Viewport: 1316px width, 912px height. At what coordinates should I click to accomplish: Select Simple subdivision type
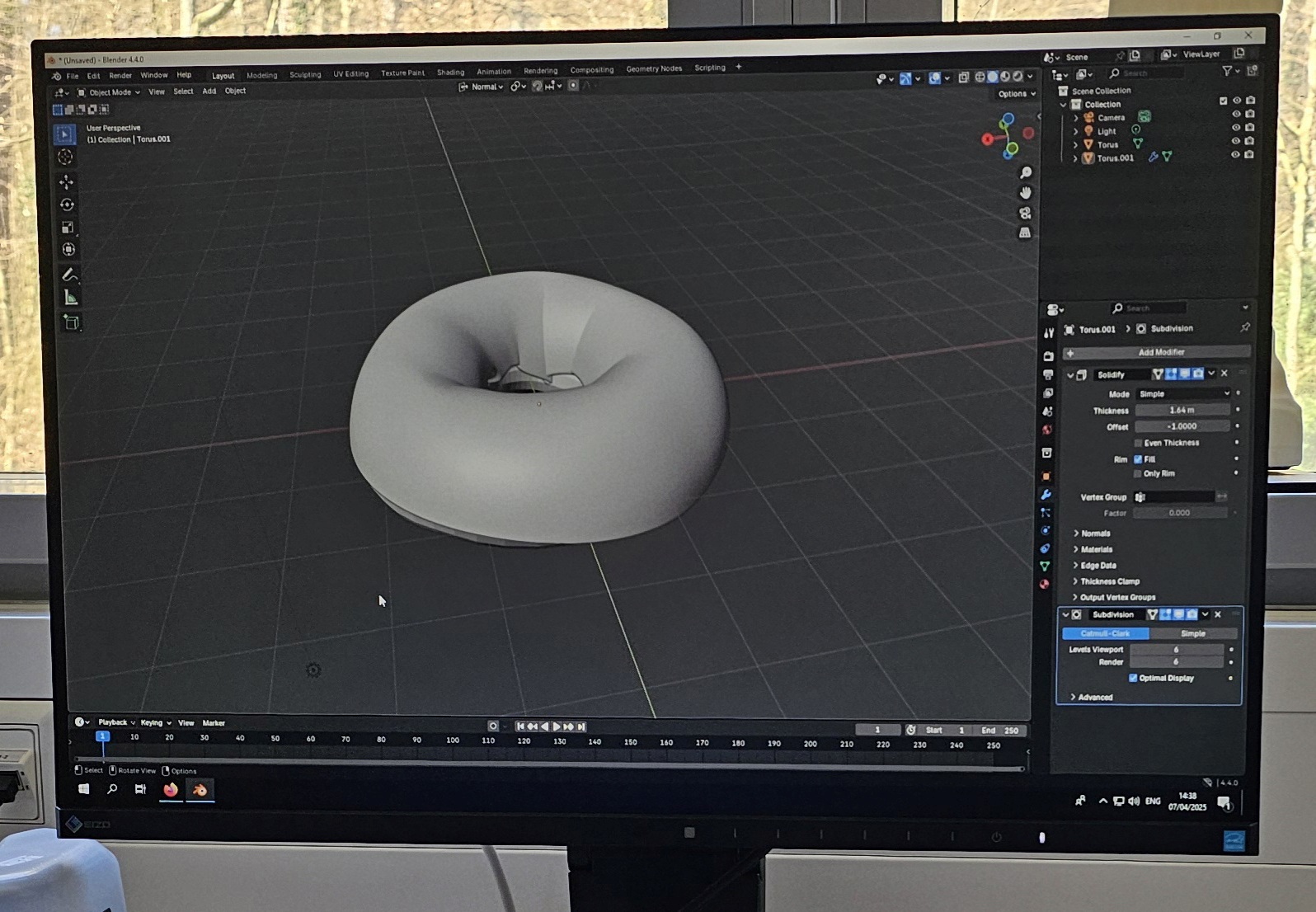click(x=1192, y=633)
